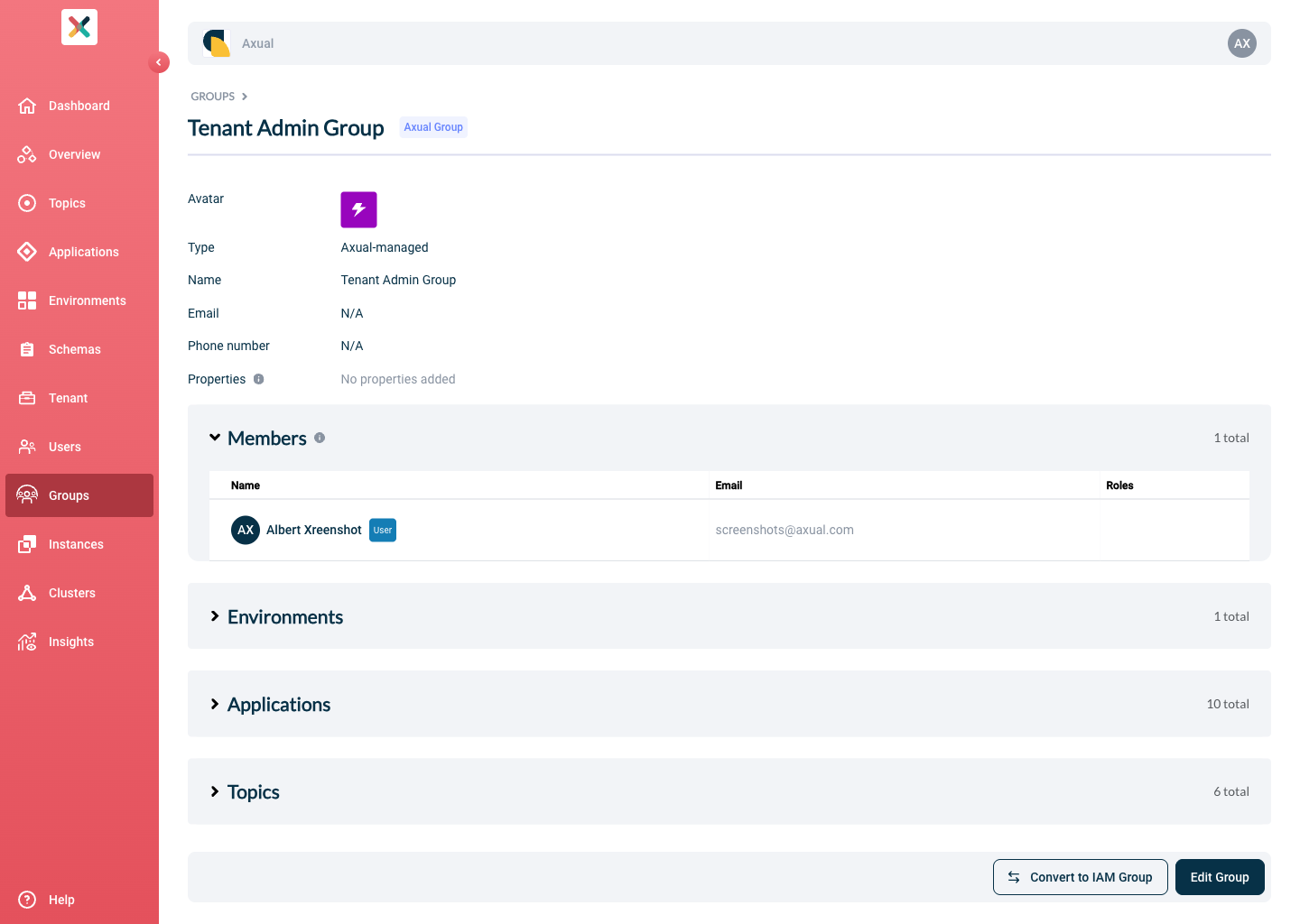
Task: Click the Help question mark icon
Action: (x=27, y=900)
